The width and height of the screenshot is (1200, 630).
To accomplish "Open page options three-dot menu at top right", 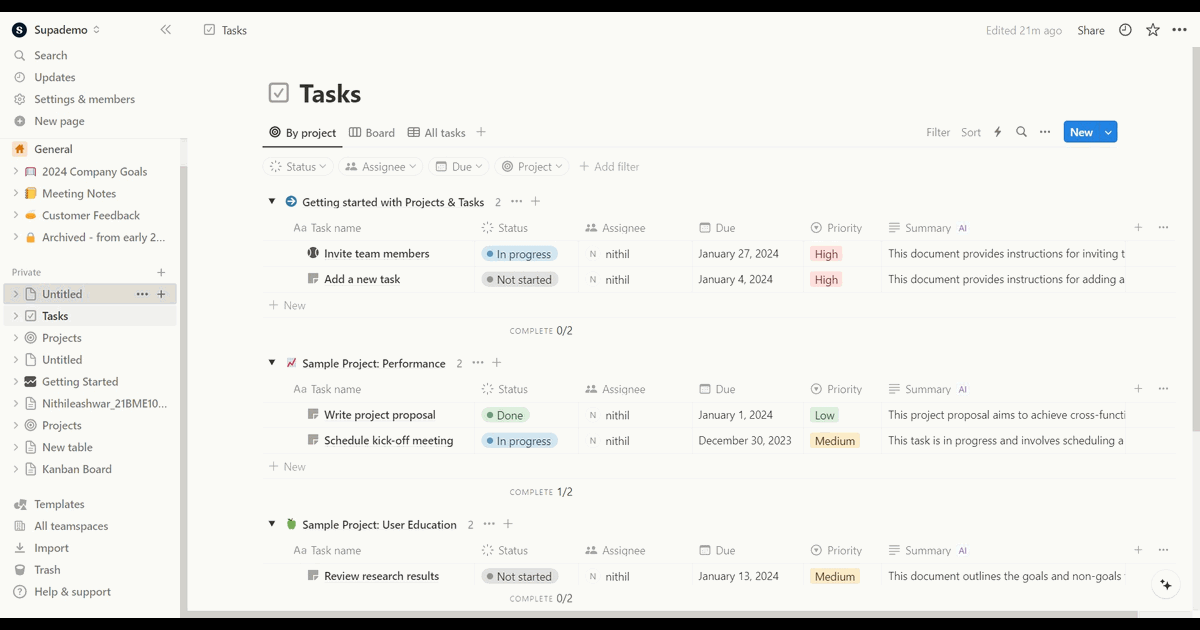I will pos(1180,31).
